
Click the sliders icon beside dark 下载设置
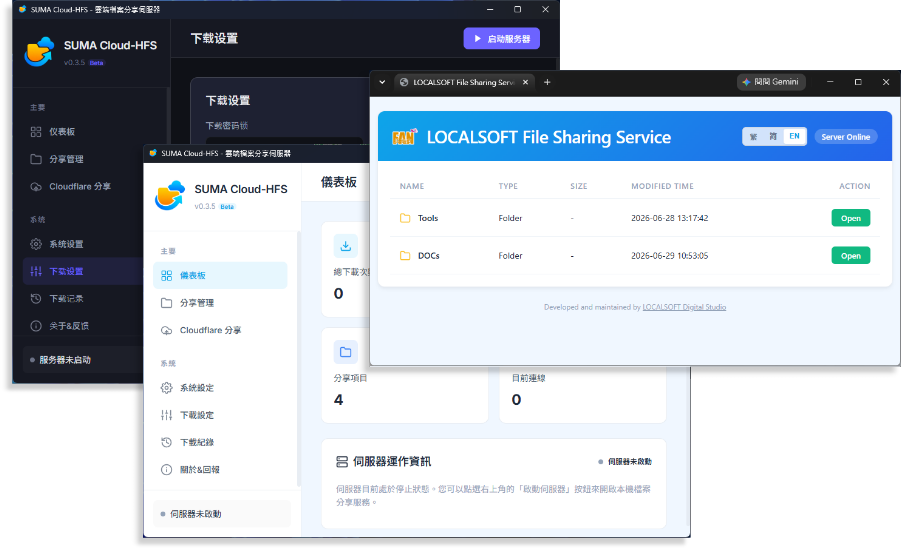tap(36, 271)
